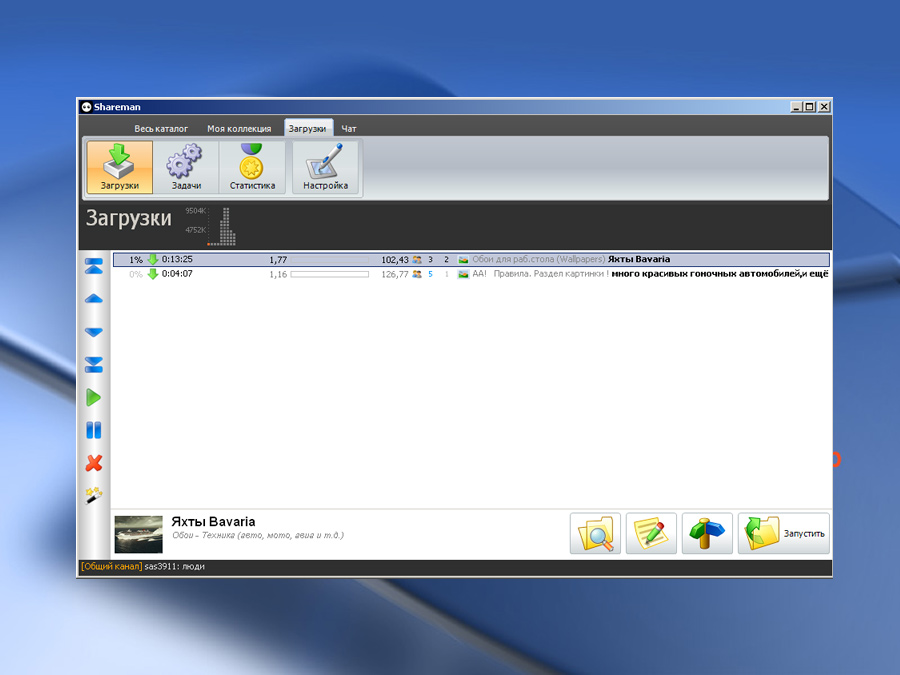Move download to top of queue
Image resolution: width=900 pixels, height=675 pixels.
tap(94, 266)
